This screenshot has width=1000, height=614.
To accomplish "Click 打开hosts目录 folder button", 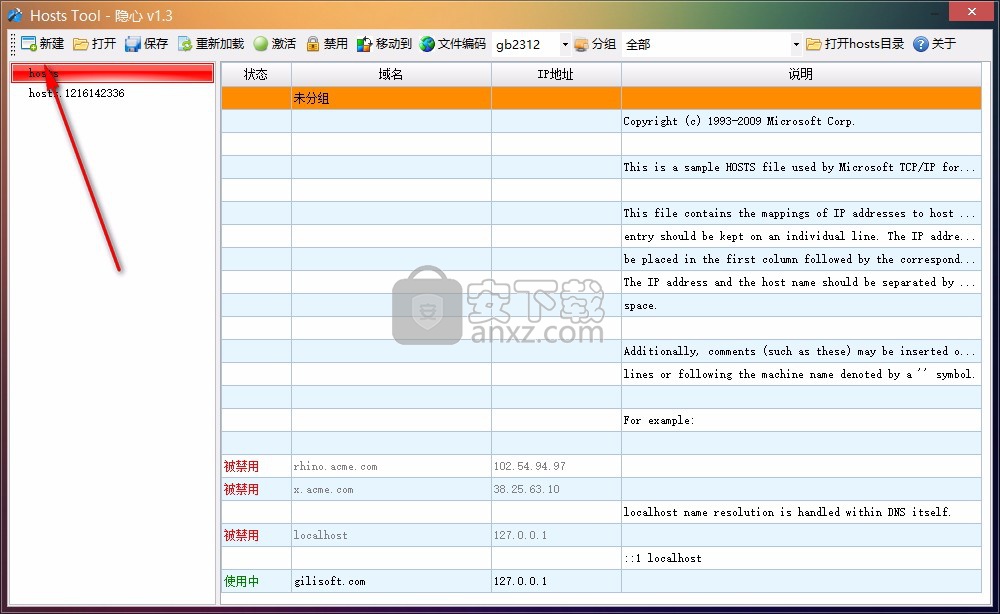I will pos(855,44).
